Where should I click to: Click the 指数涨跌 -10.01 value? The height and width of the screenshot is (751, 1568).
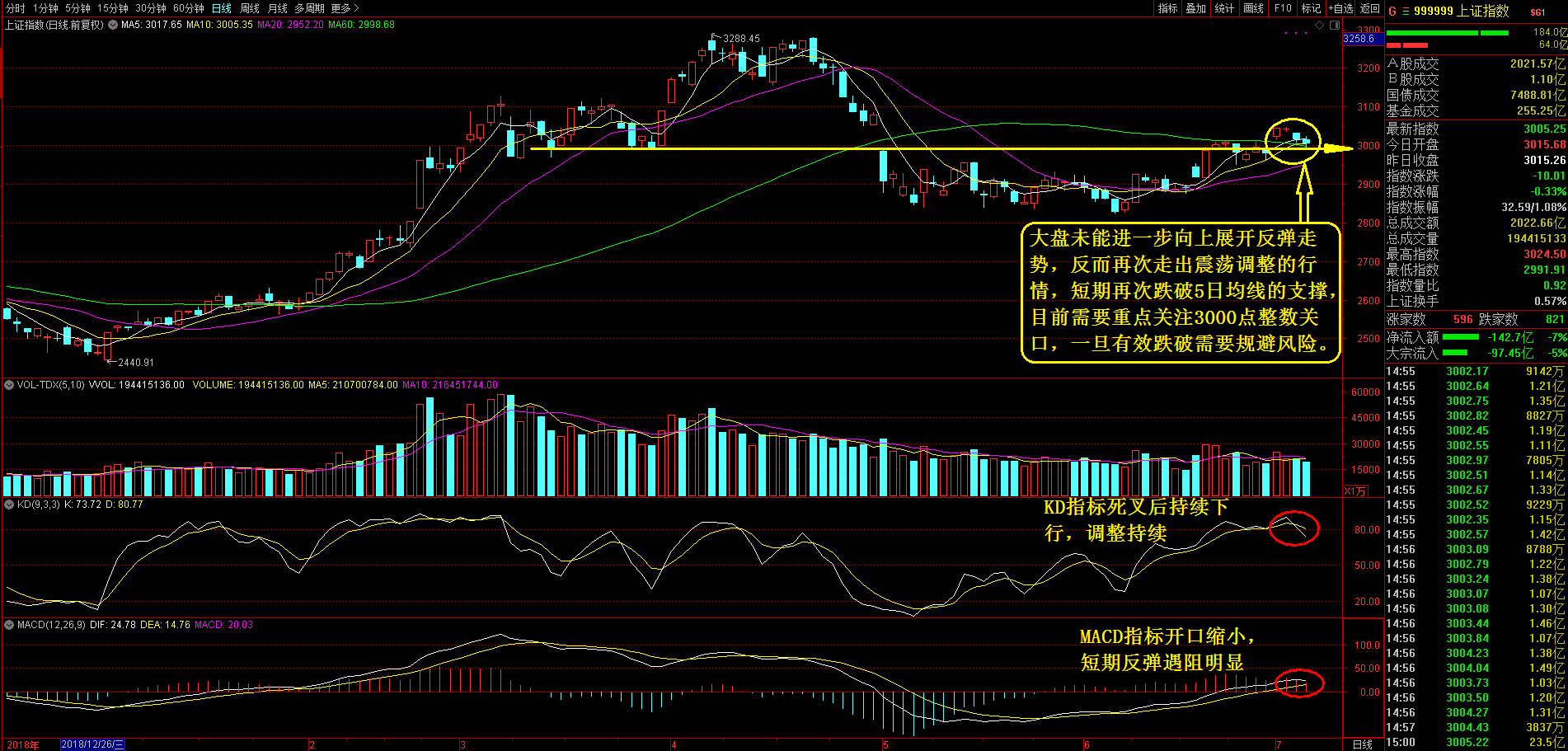1549,176
